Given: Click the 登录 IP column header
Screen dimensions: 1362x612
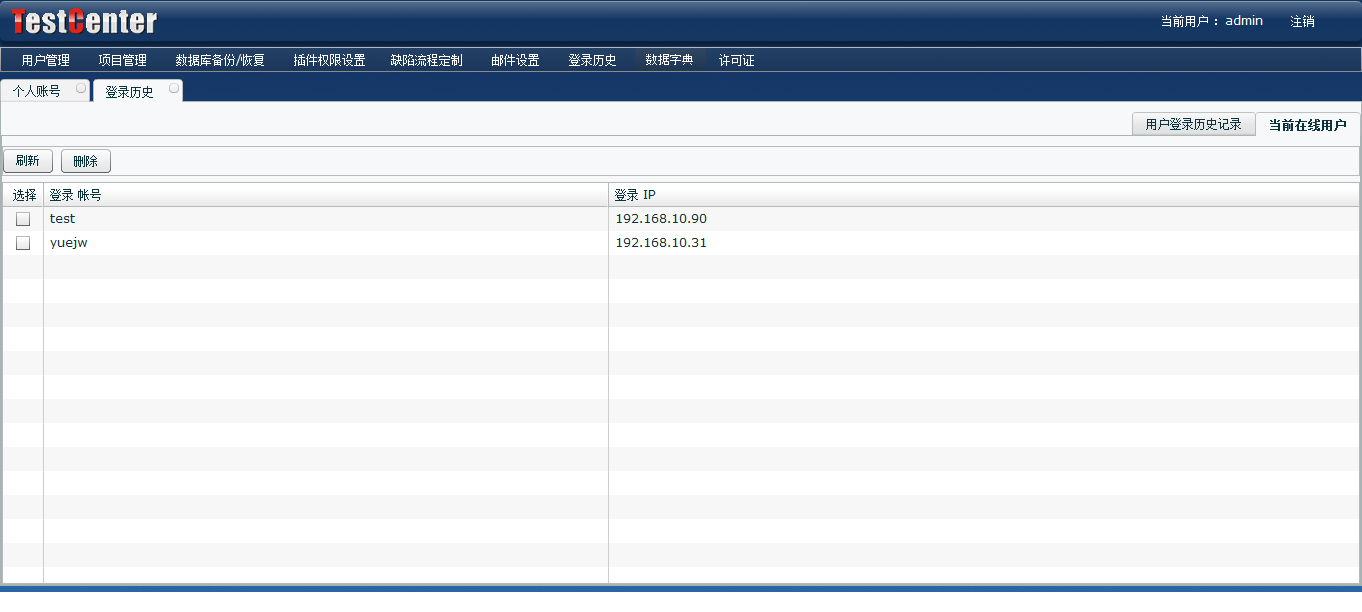Looking at the screenshot, I should click(x=635, y=195).
